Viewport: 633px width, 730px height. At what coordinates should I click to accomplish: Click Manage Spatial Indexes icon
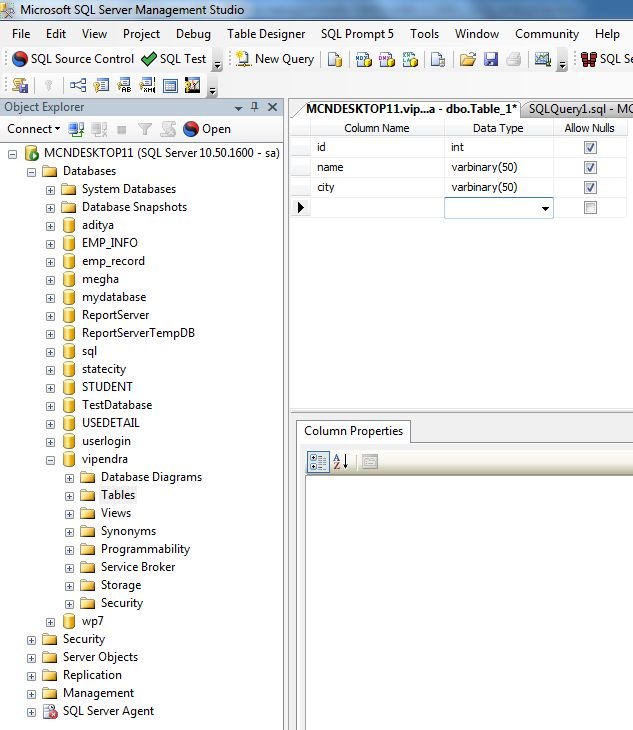tap(192, 86)
